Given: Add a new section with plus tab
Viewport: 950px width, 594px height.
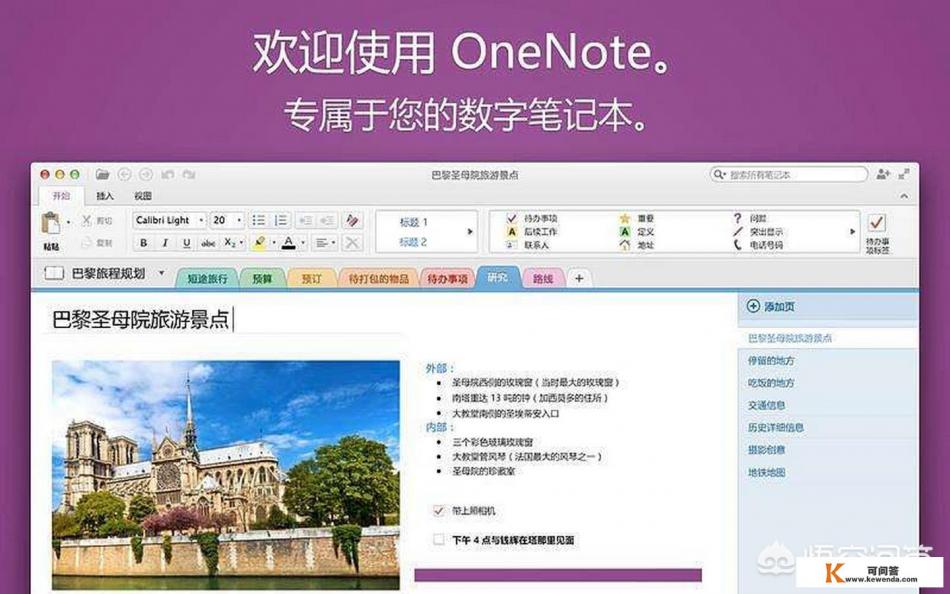Looking at the screenshot, I should (579, 278).
